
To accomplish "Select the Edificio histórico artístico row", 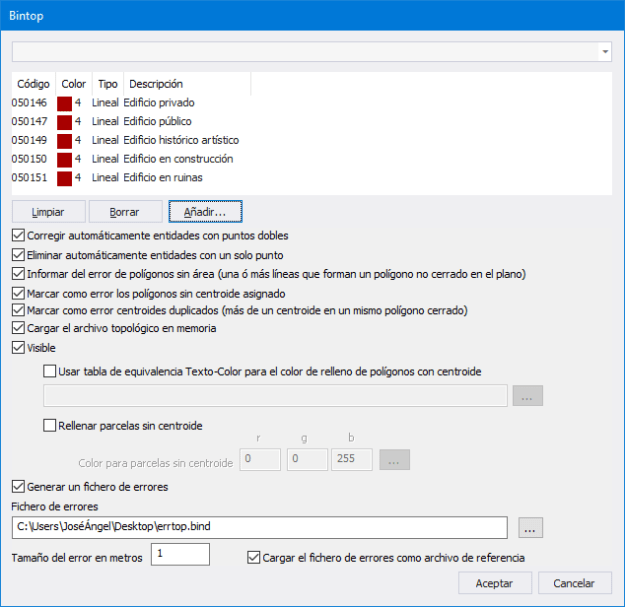I will (180, 140).
